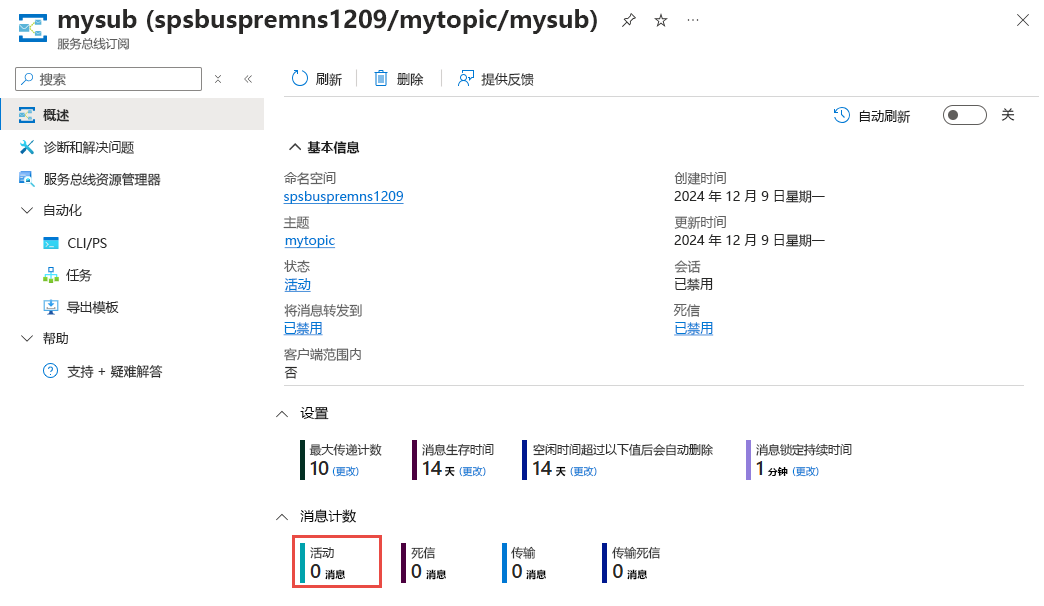The height and width of the screenshot is (606, 1044).
Task: Click the 删除 toolbar label
Action: click(x=410, y=79)
